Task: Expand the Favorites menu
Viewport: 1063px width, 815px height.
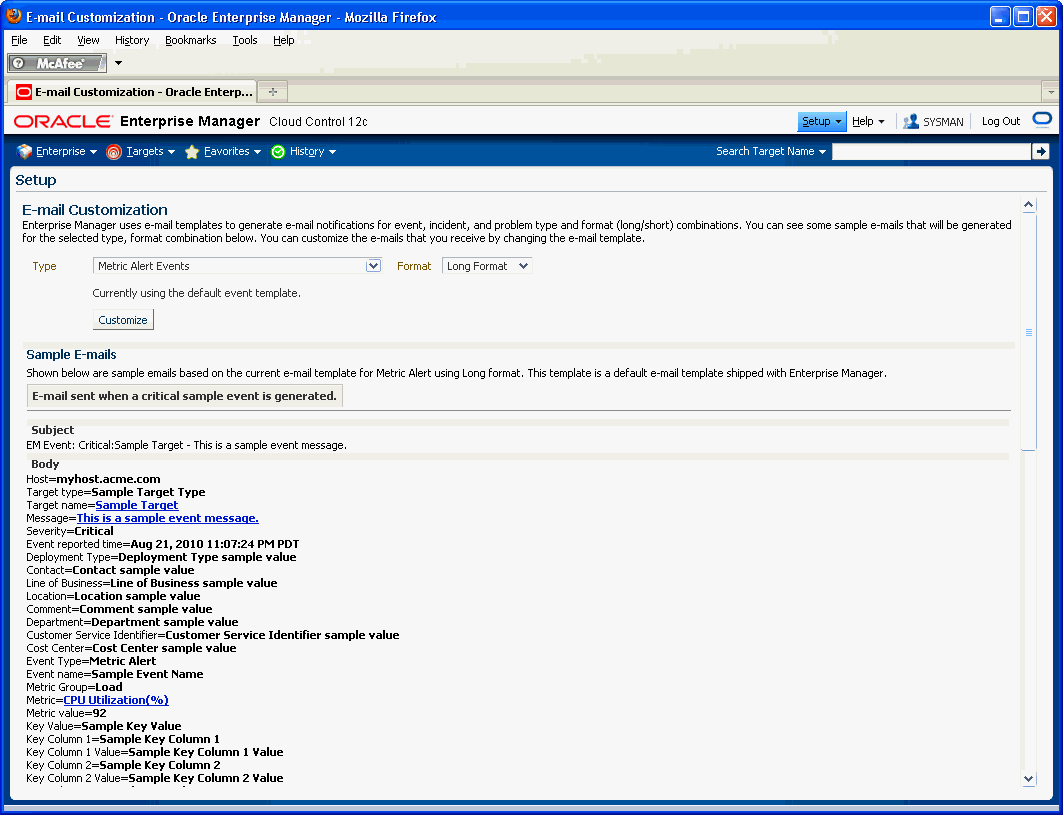Action: pyautogui.click(x=233, y=151)
